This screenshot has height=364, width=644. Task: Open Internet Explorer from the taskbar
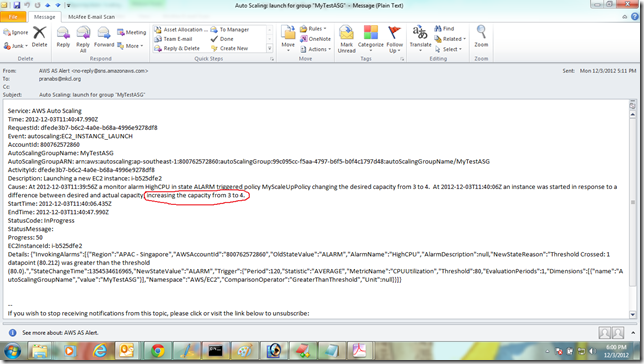99,352
